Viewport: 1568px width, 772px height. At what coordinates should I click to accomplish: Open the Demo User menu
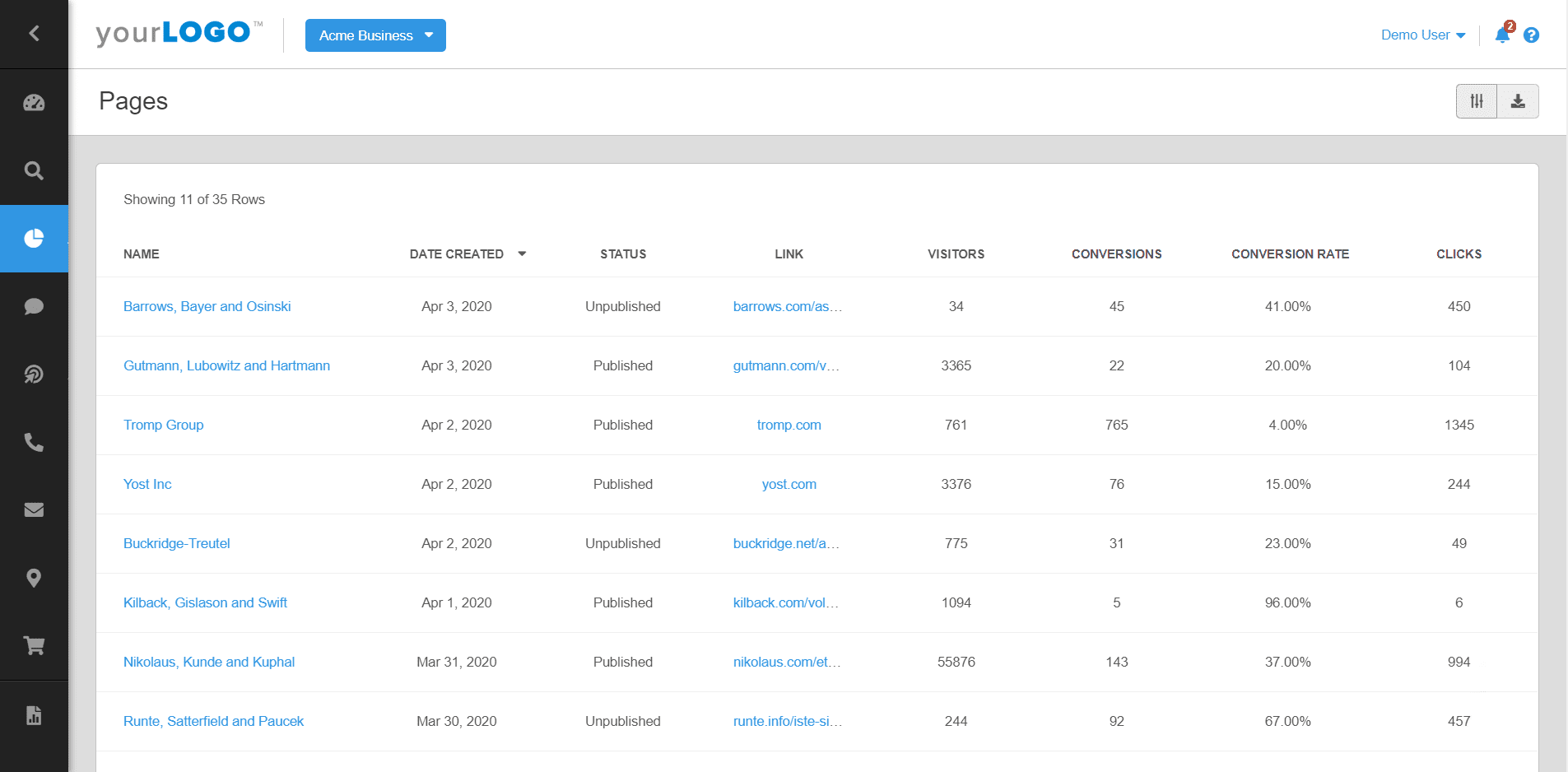point(1423,35)
